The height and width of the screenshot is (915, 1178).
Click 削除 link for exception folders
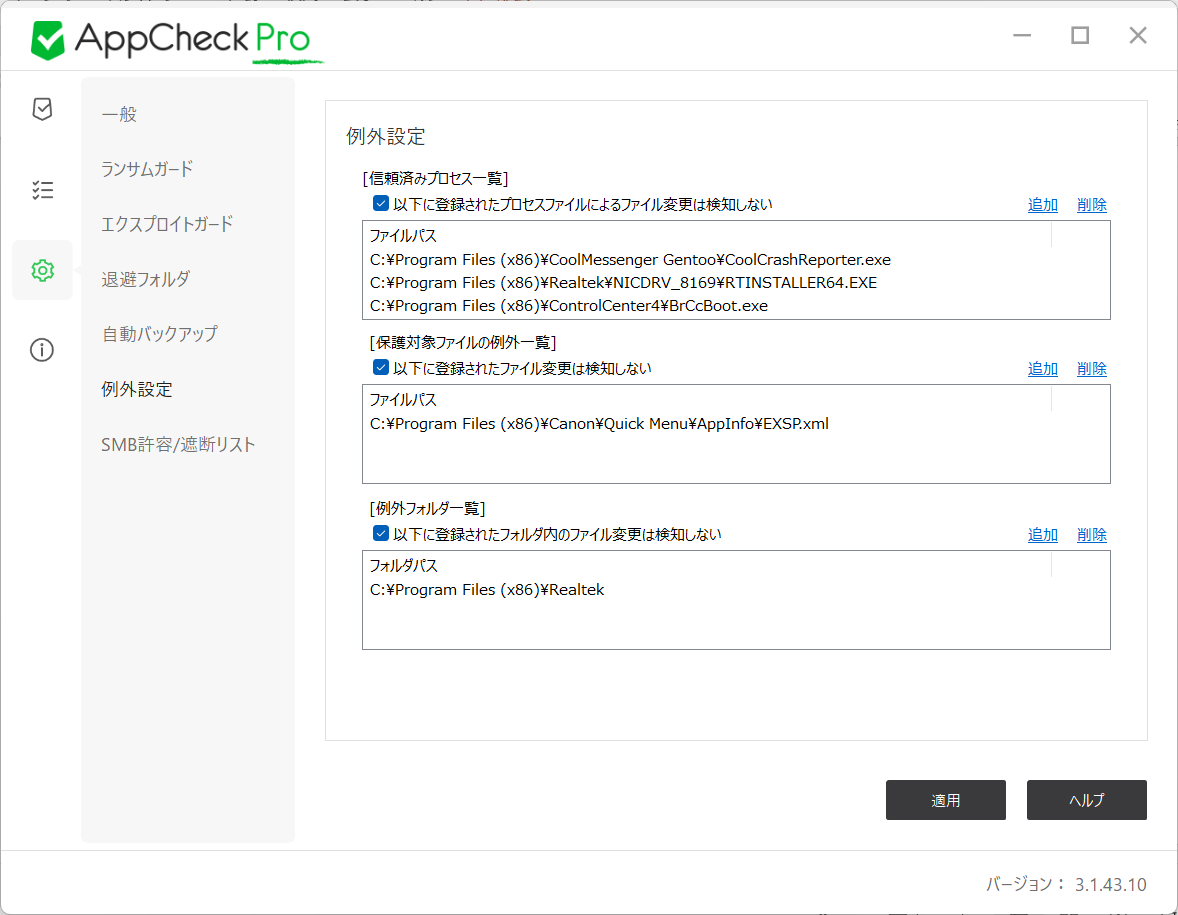point(1091,535)
